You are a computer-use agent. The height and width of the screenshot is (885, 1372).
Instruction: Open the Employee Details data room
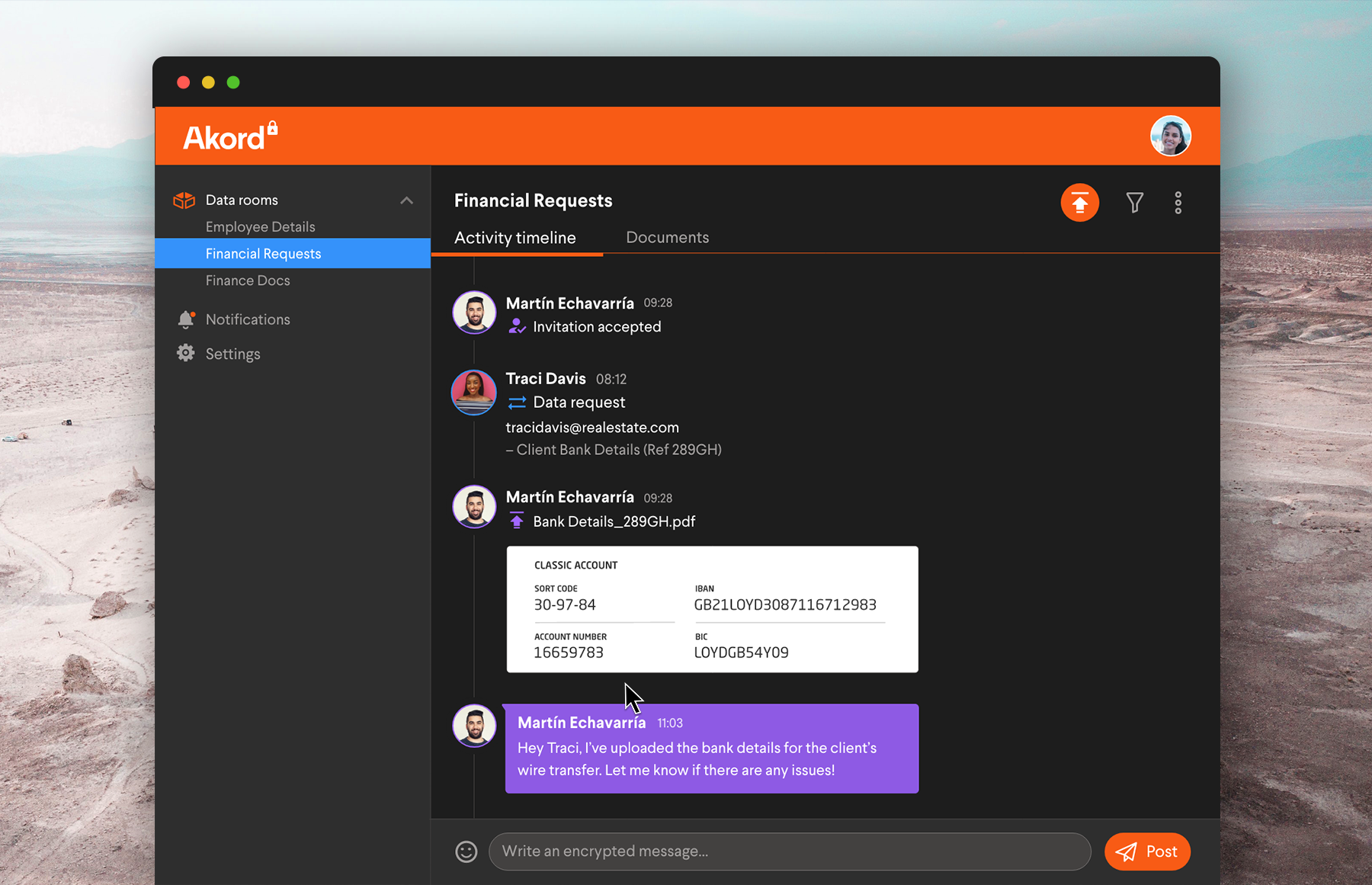click(x=260, y=226)
